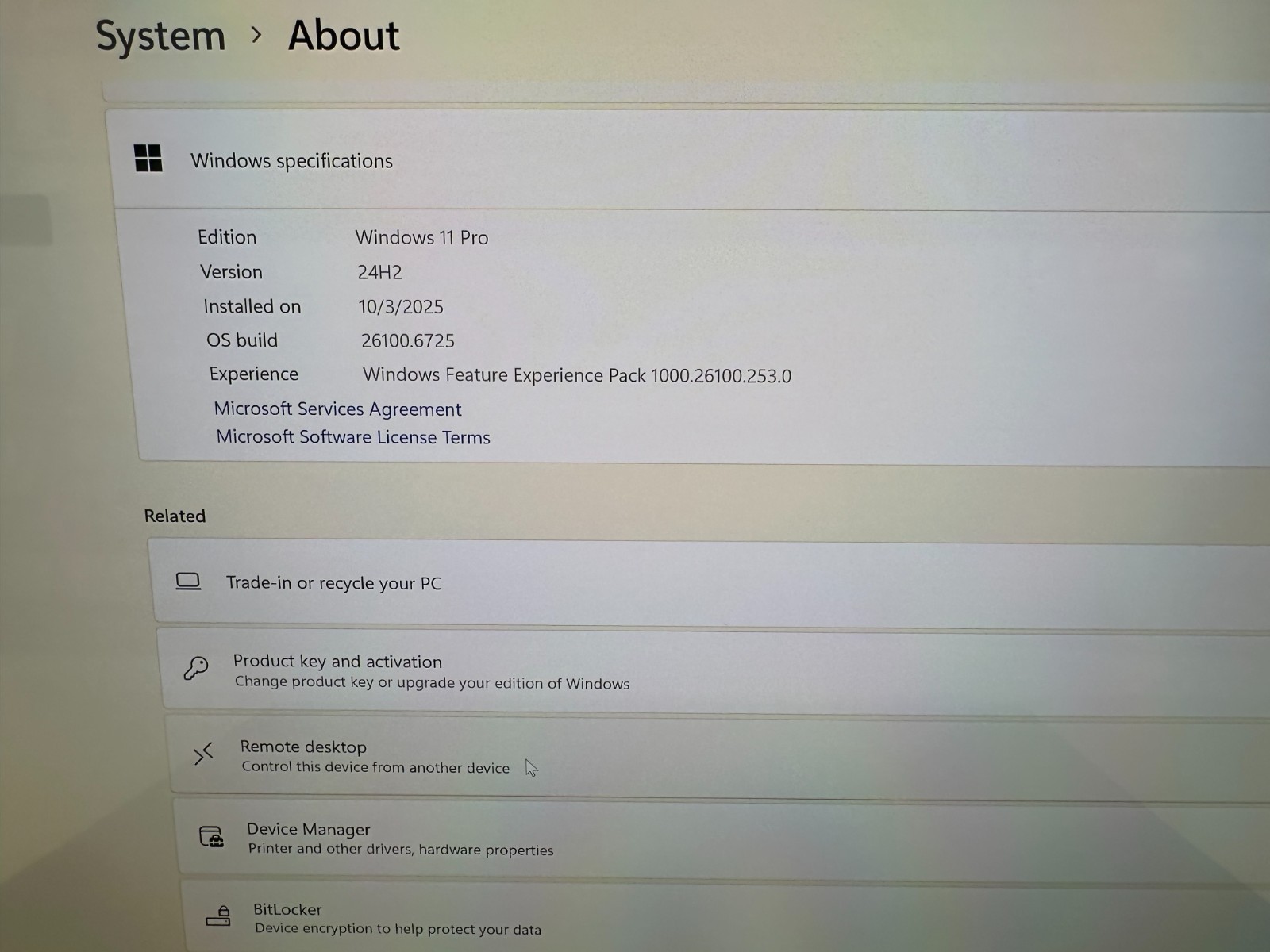Click the Installed on label
The height and width of the screenshot is (952, 1270).
(x=252, y=306)
